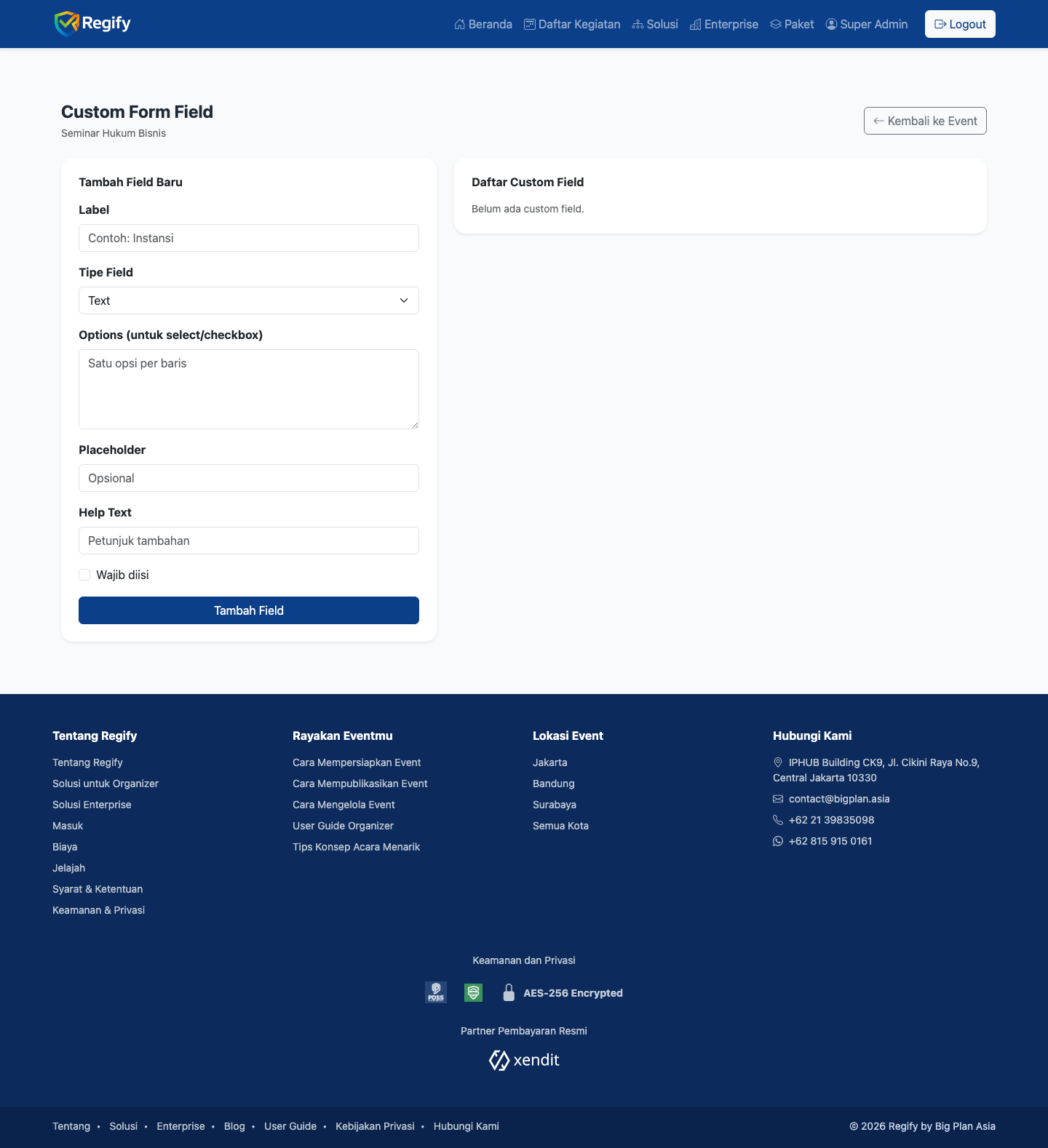
Task: Open Enterprise in bottom footer bar
Action: click(180, 1126)
